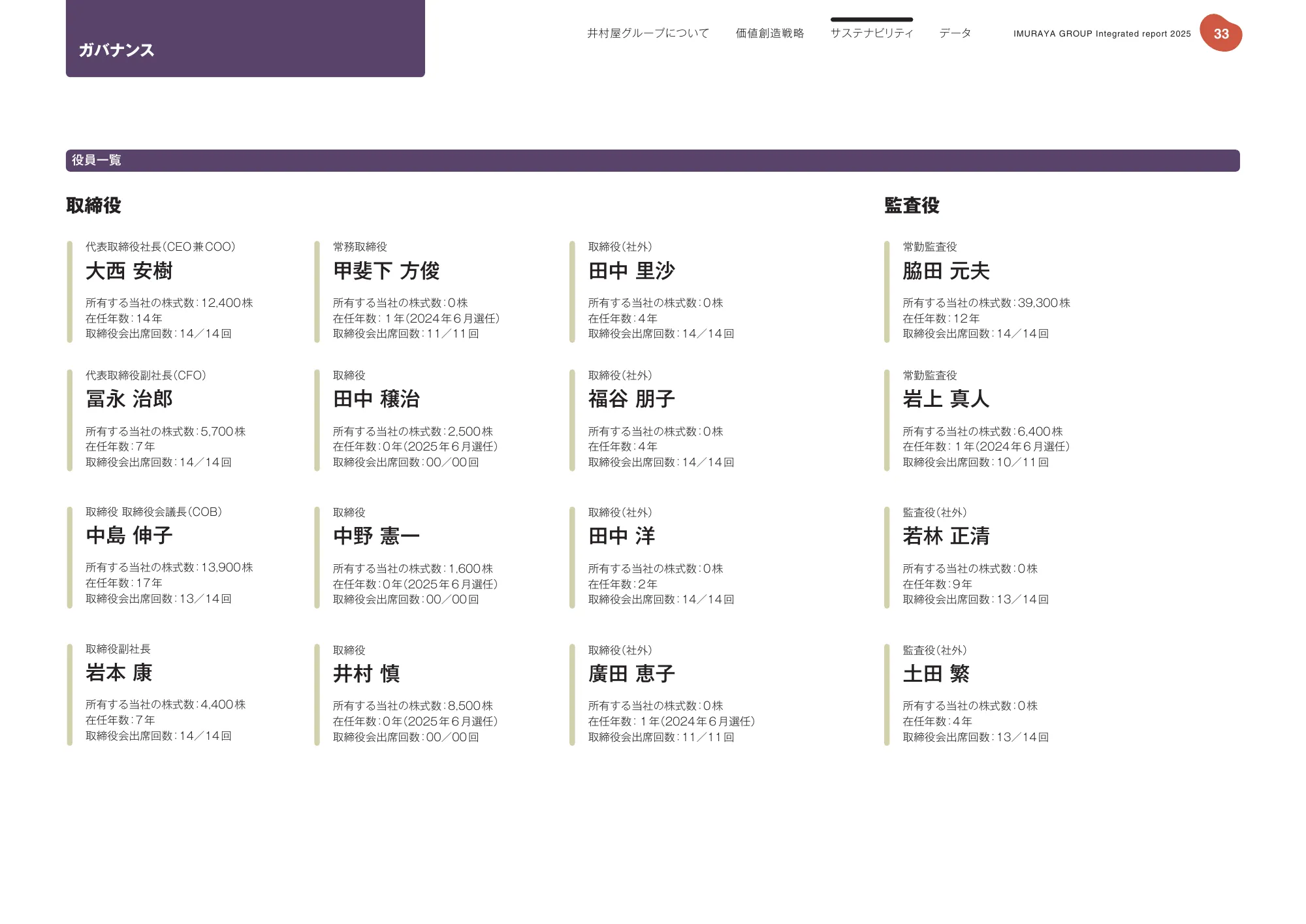Select the サステナビリティ navigation tab

(x=872, y=33)
